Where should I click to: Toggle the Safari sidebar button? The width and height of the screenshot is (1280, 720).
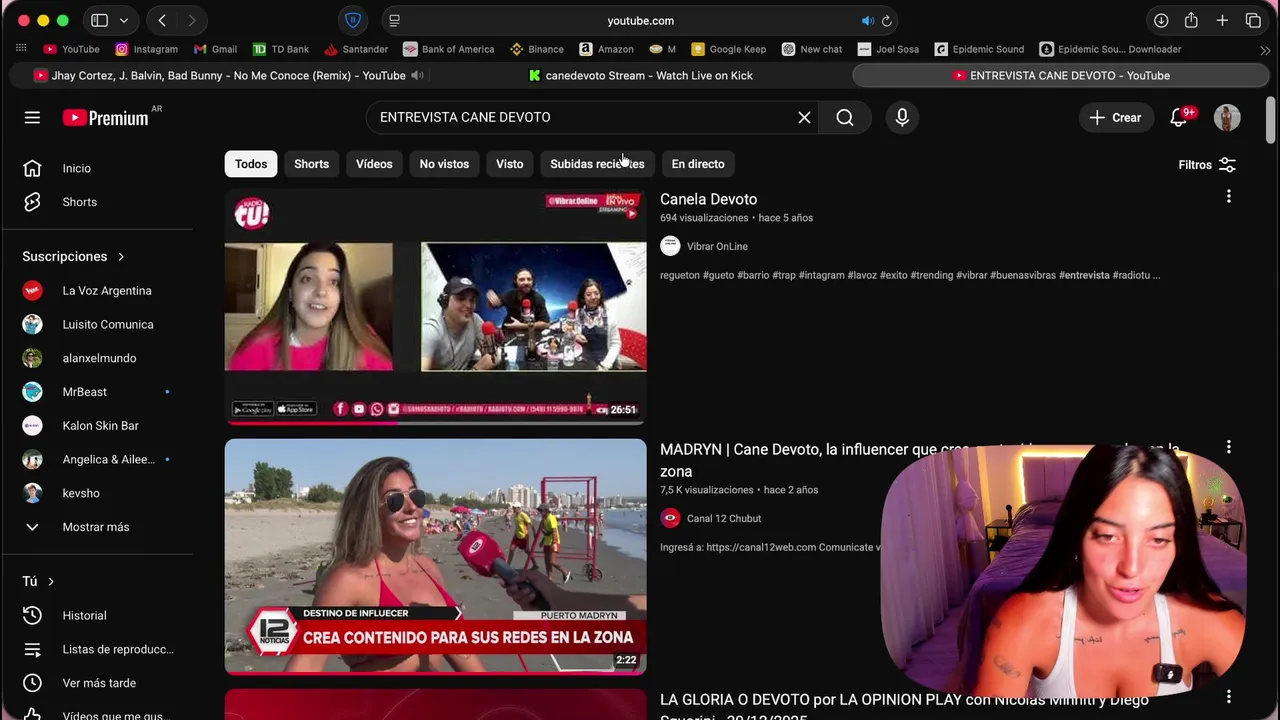[100, 20]
